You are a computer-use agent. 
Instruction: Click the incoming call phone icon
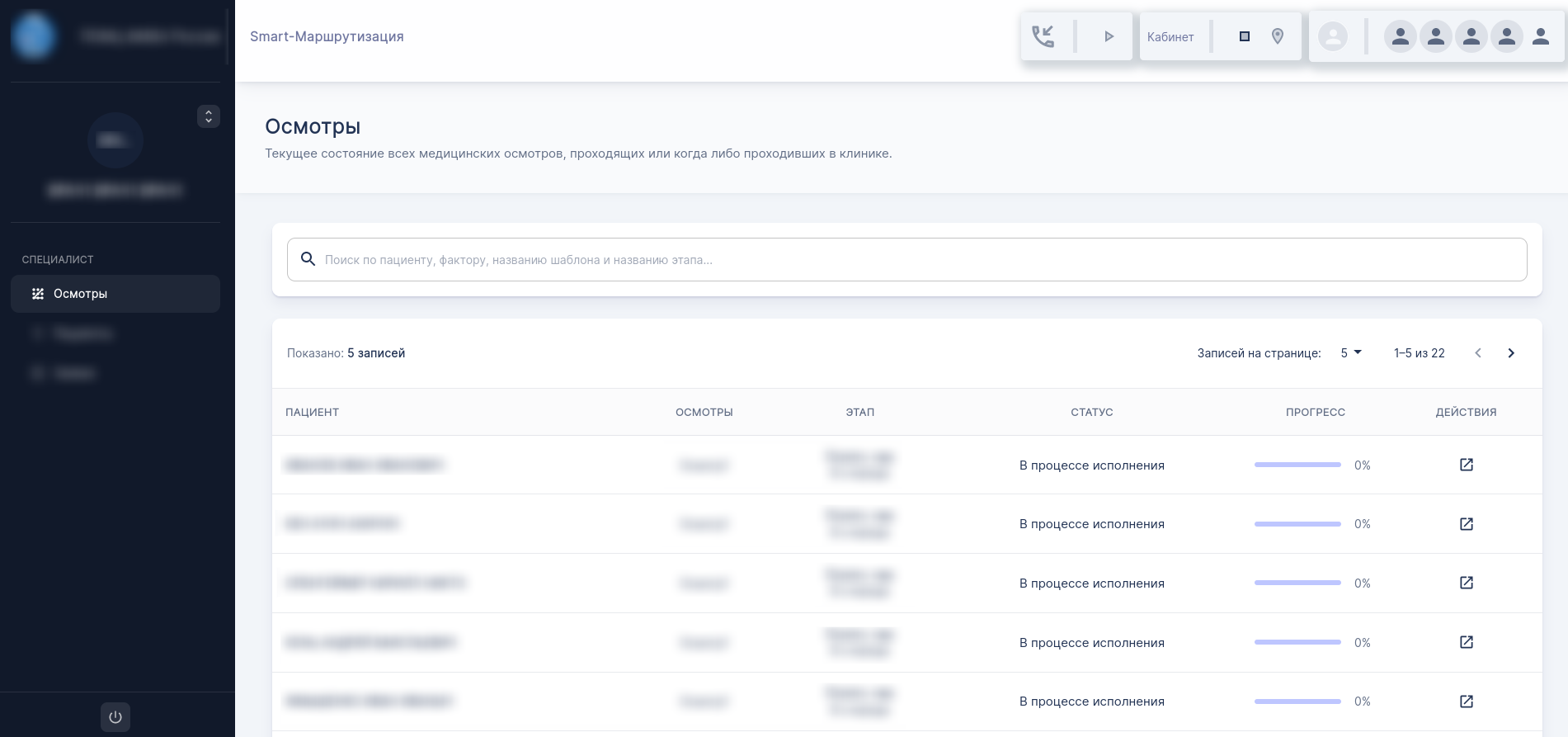[1043, 36]
